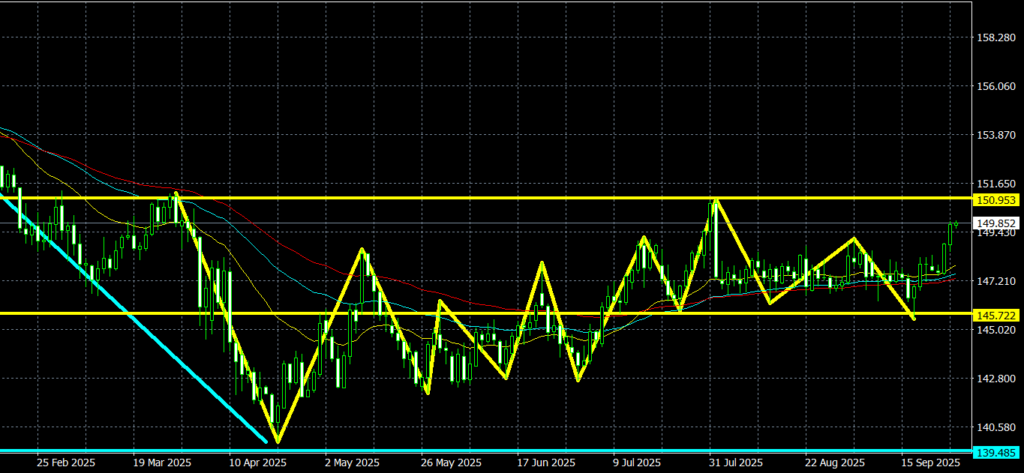Click the 15 Sep 2025 date label
This screenshot has height=473, width=1024.
click(x=932, y=464)
